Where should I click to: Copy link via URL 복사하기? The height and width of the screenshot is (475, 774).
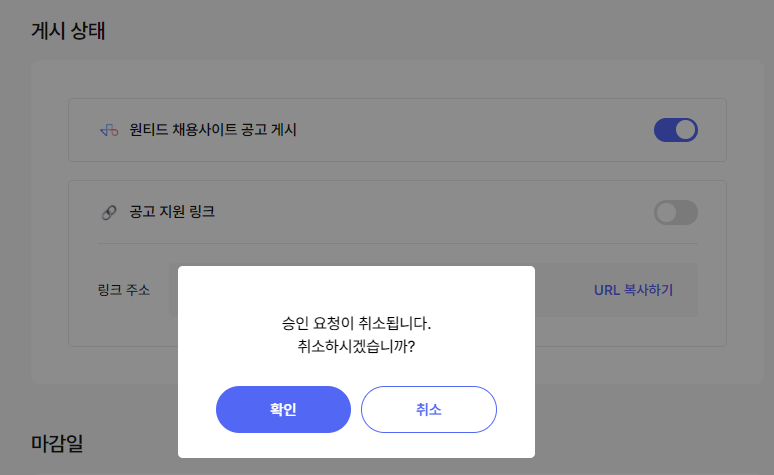pos(633,290)
